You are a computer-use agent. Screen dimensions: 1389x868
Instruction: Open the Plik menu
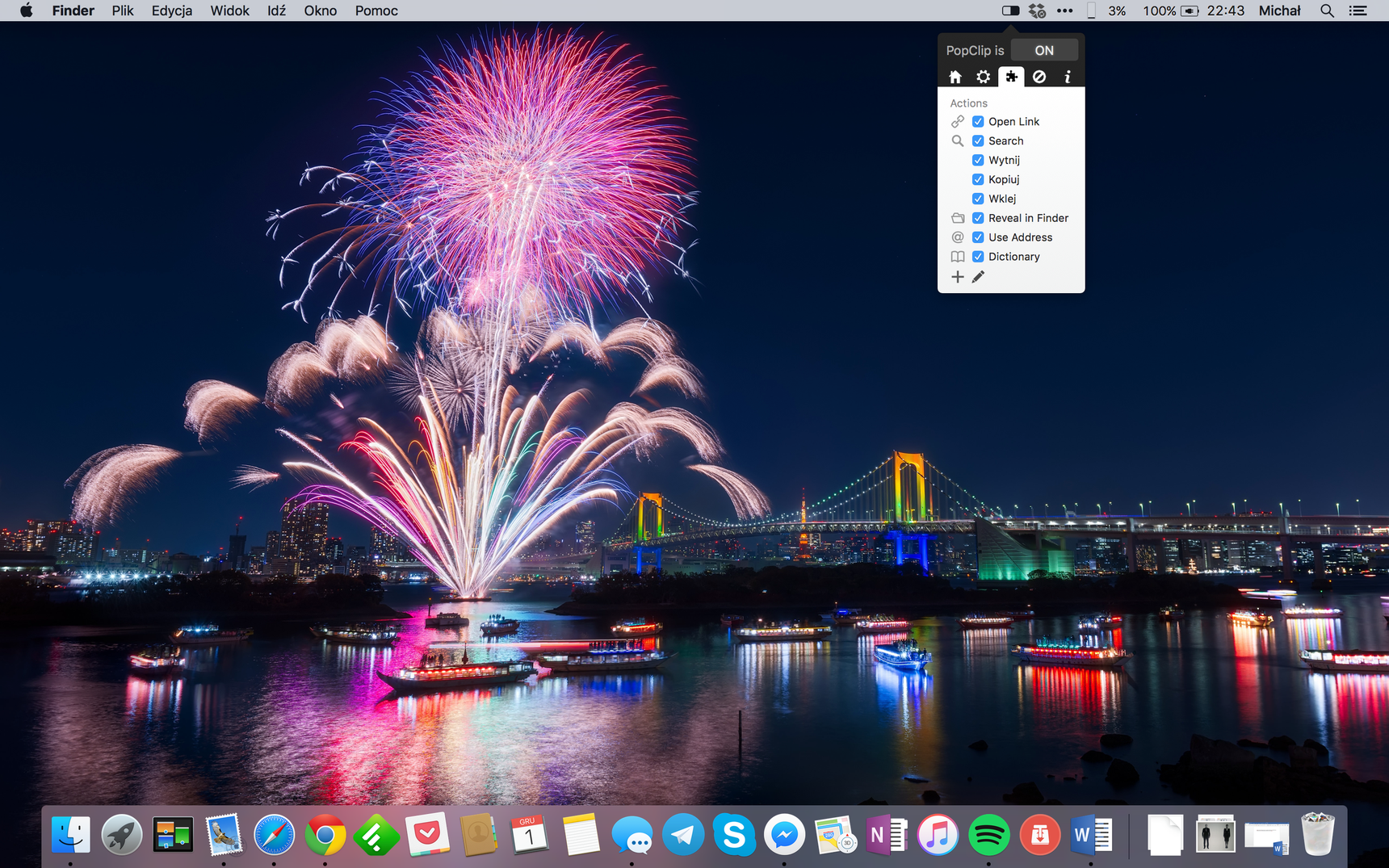click(123, 10)
